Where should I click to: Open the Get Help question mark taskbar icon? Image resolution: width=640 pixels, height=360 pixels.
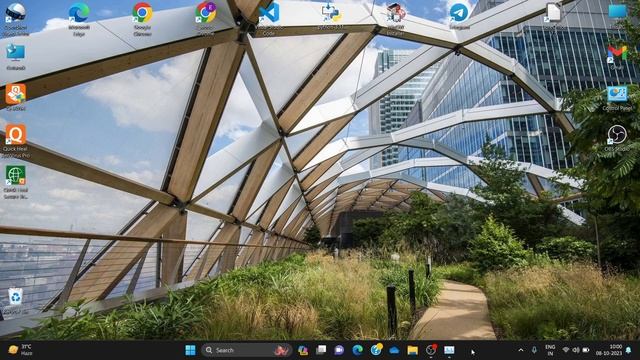pyautogui.click(x=376, y=350)
